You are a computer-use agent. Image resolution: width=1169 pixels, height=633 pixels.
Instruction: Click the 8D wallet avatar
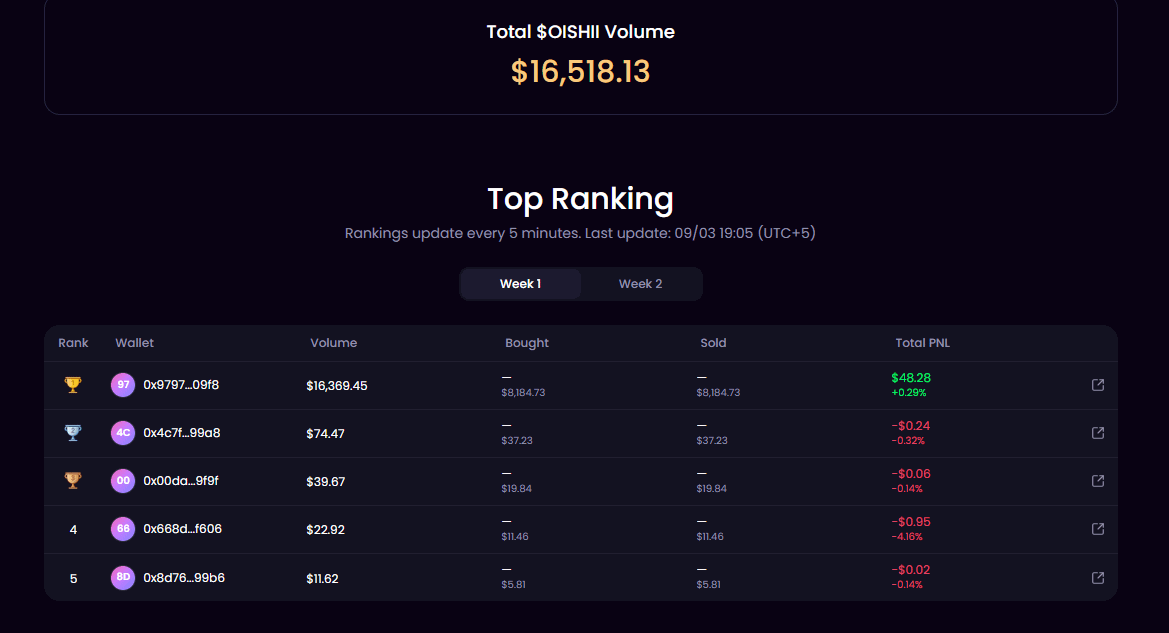[123, 577]
